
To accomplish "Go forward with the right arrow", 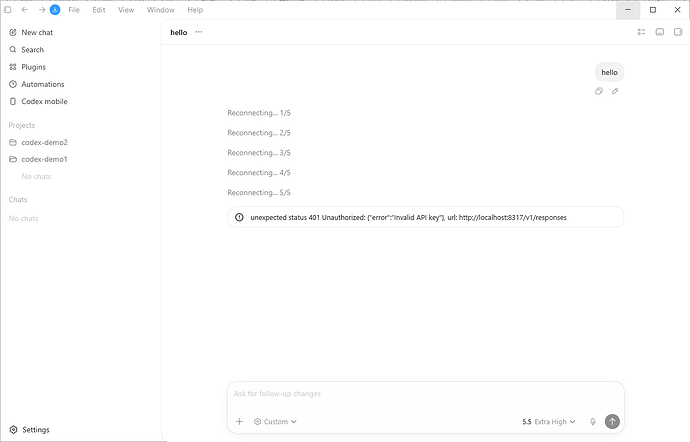I will [x=41, y=10].
